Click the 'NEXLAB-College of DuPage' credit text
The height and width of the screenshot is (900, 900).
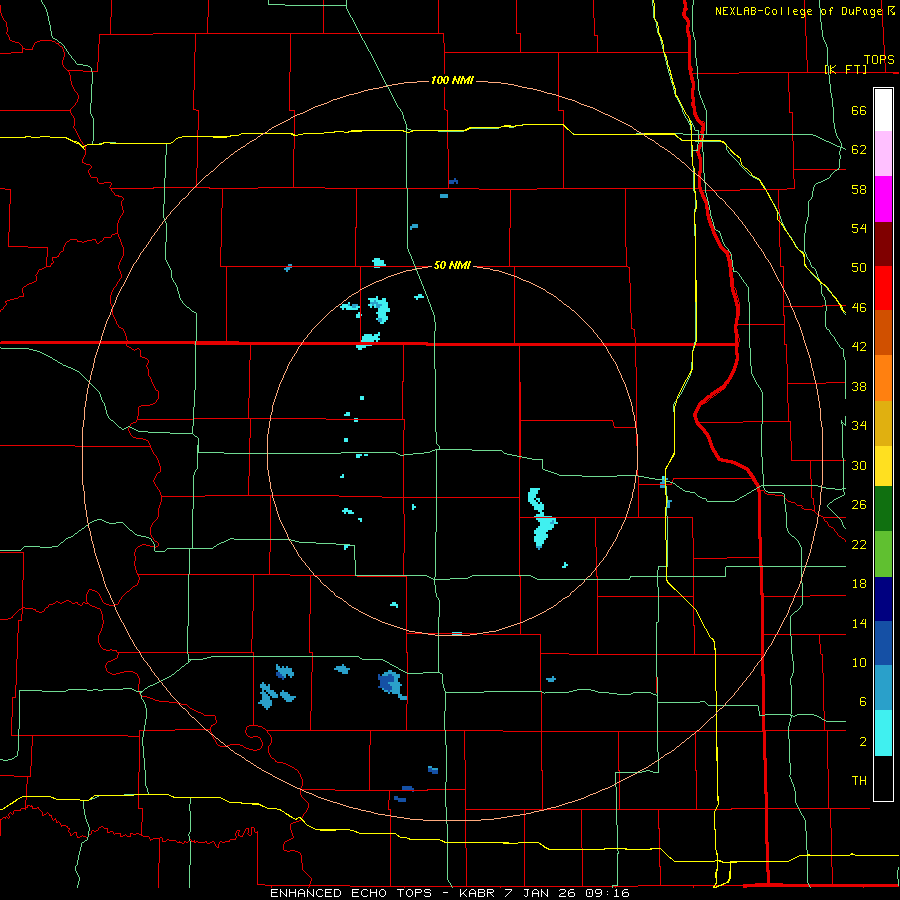pos(799,11)
